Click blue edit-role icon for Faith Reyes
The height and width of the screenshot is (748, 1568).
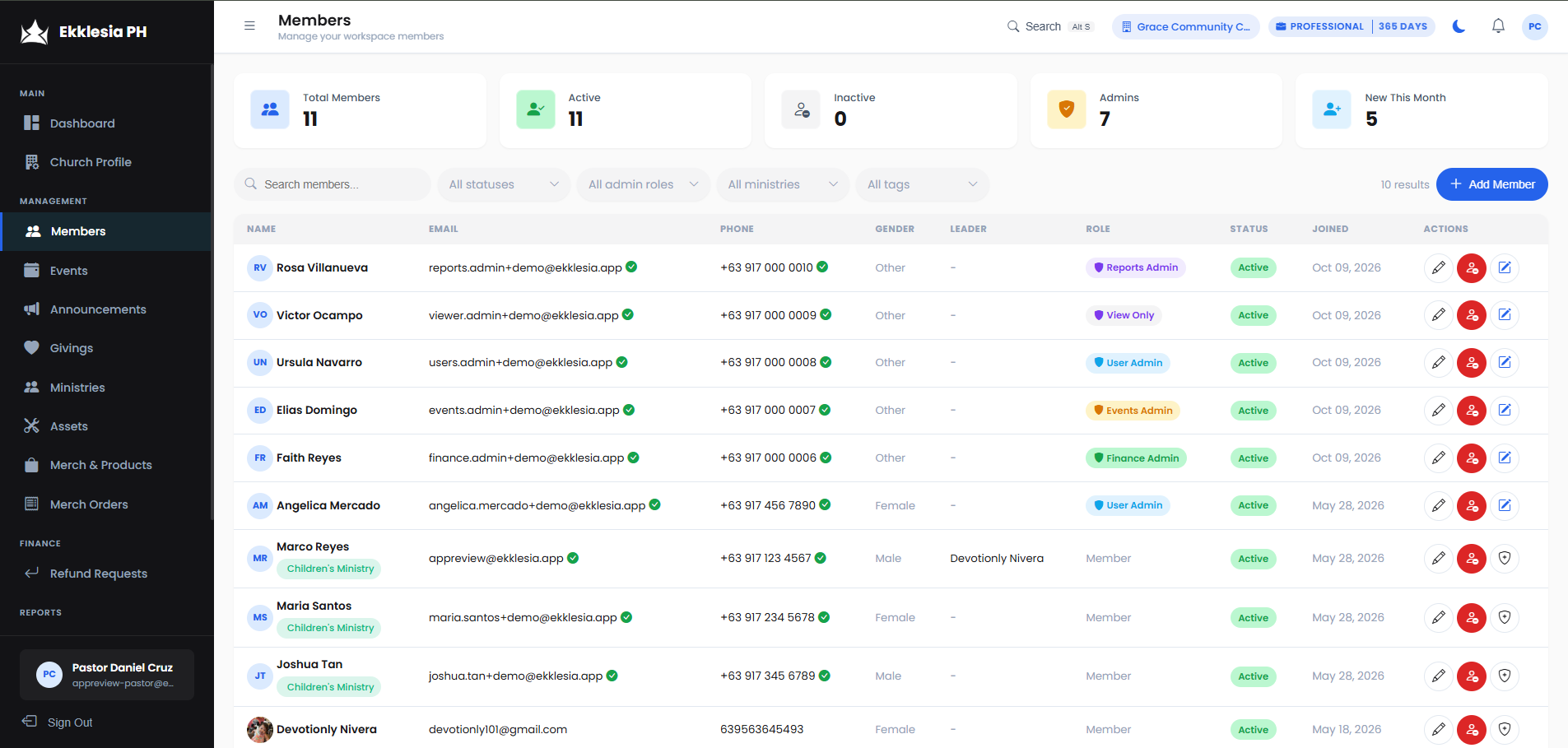(1505, 458)
